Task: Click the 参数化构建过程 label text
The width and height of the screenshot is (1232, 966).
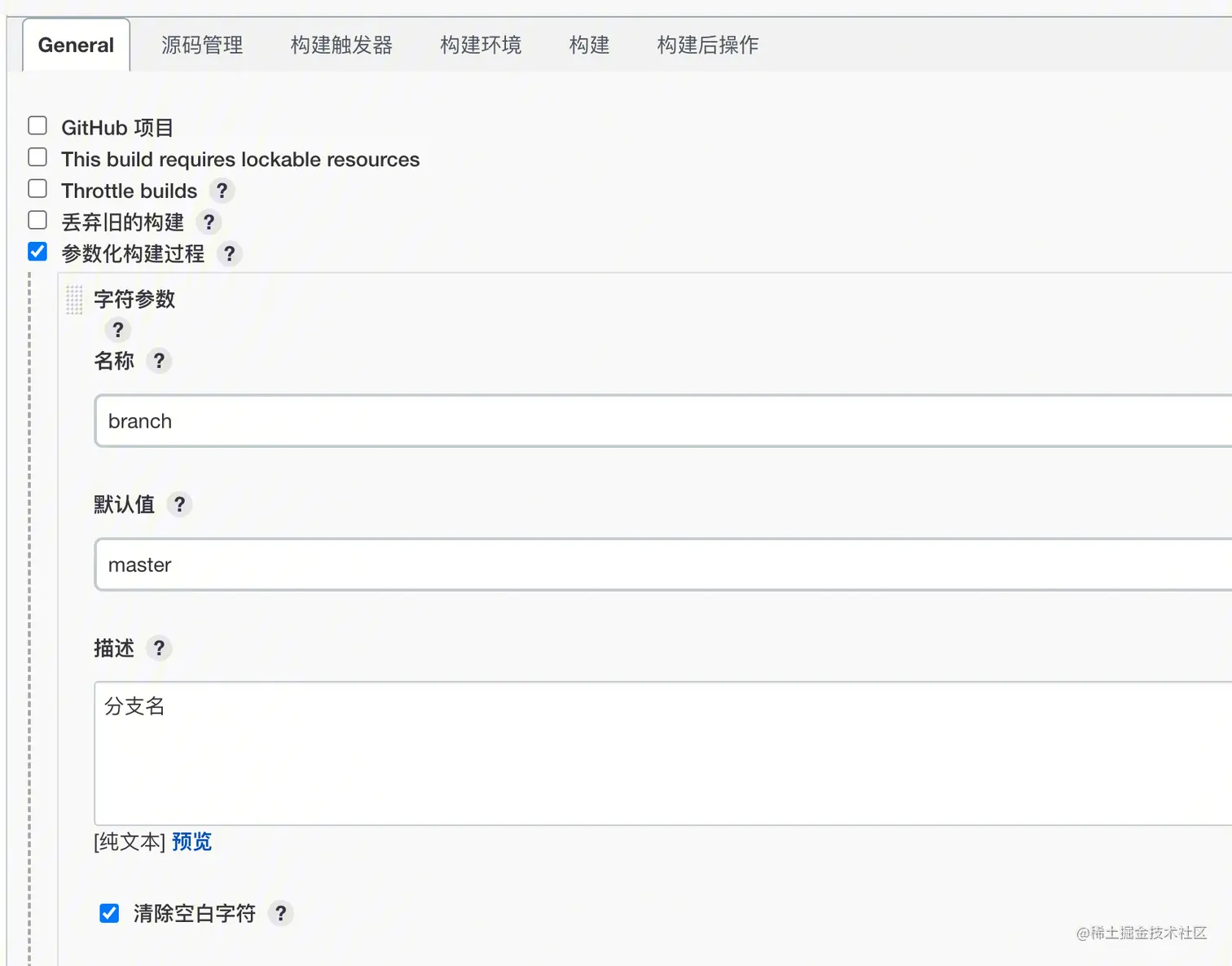Action: pos(133,254)
